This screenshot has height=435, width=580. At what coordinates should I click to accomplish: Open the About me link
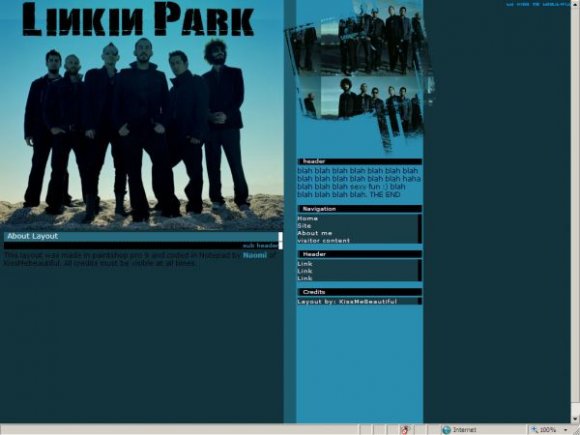point(314,233)
